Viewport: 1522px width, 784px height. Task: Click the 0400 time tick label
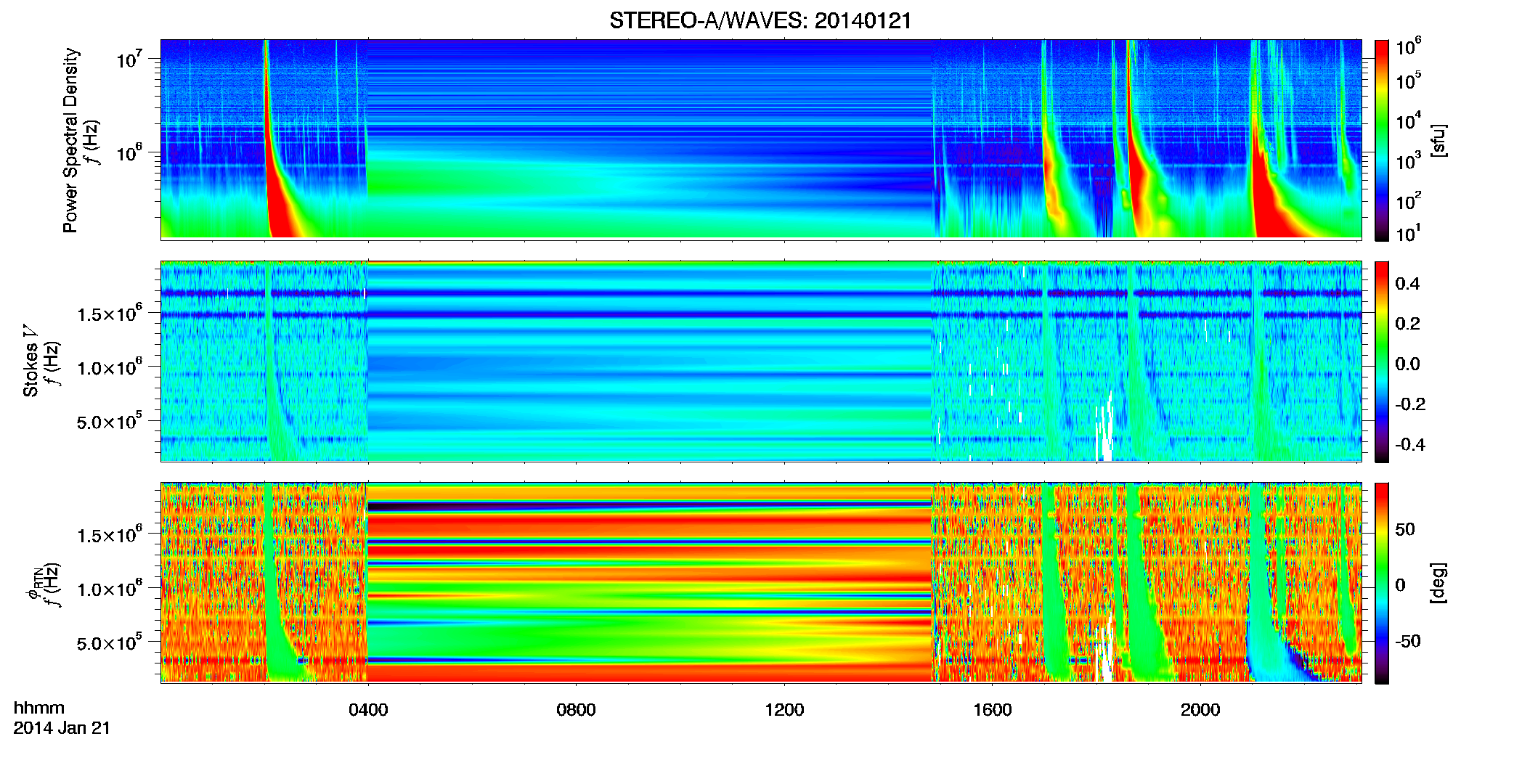pyautogui.click(x=368, y=710)
